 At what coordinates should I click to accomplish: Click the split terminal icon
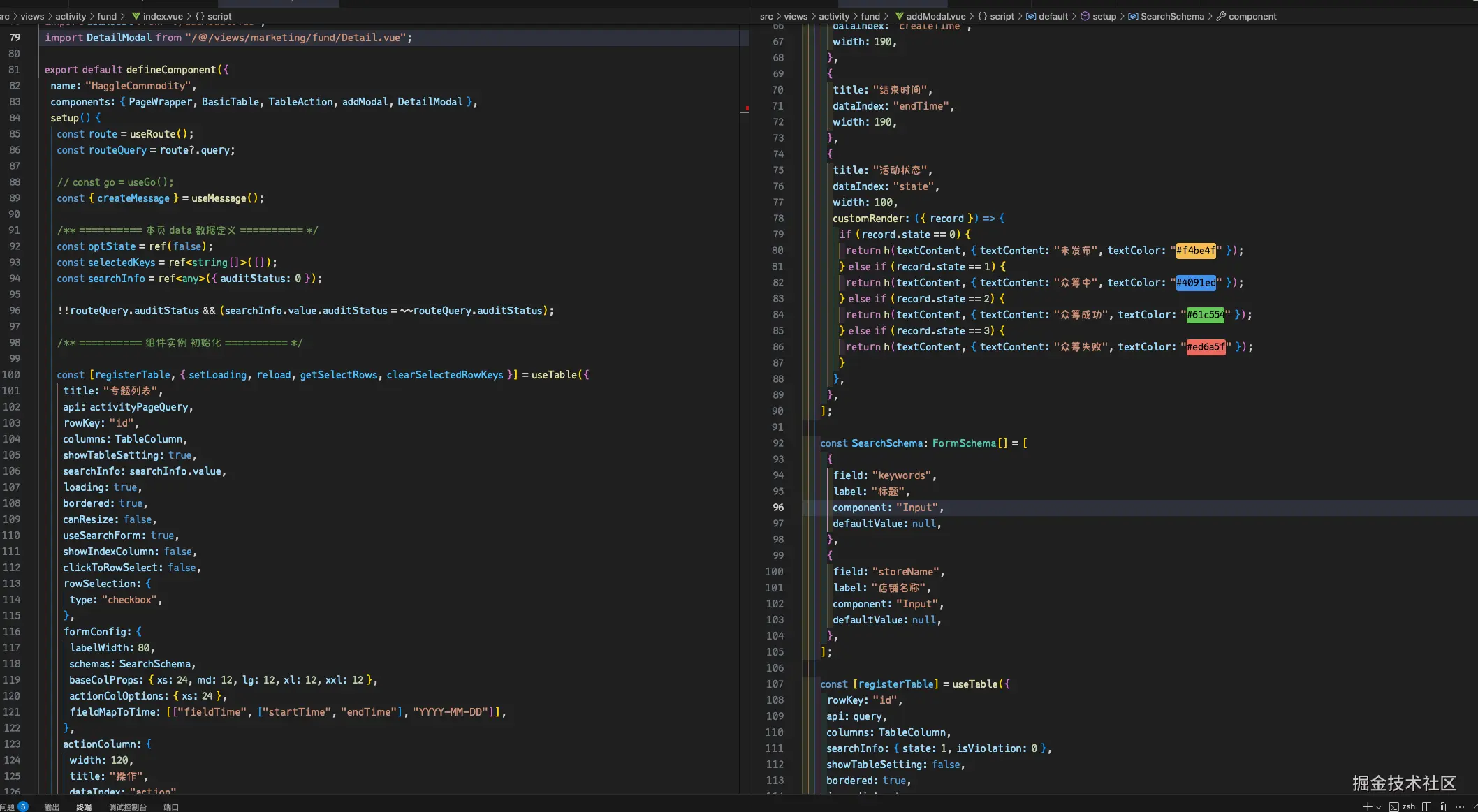pos(1426,806)
